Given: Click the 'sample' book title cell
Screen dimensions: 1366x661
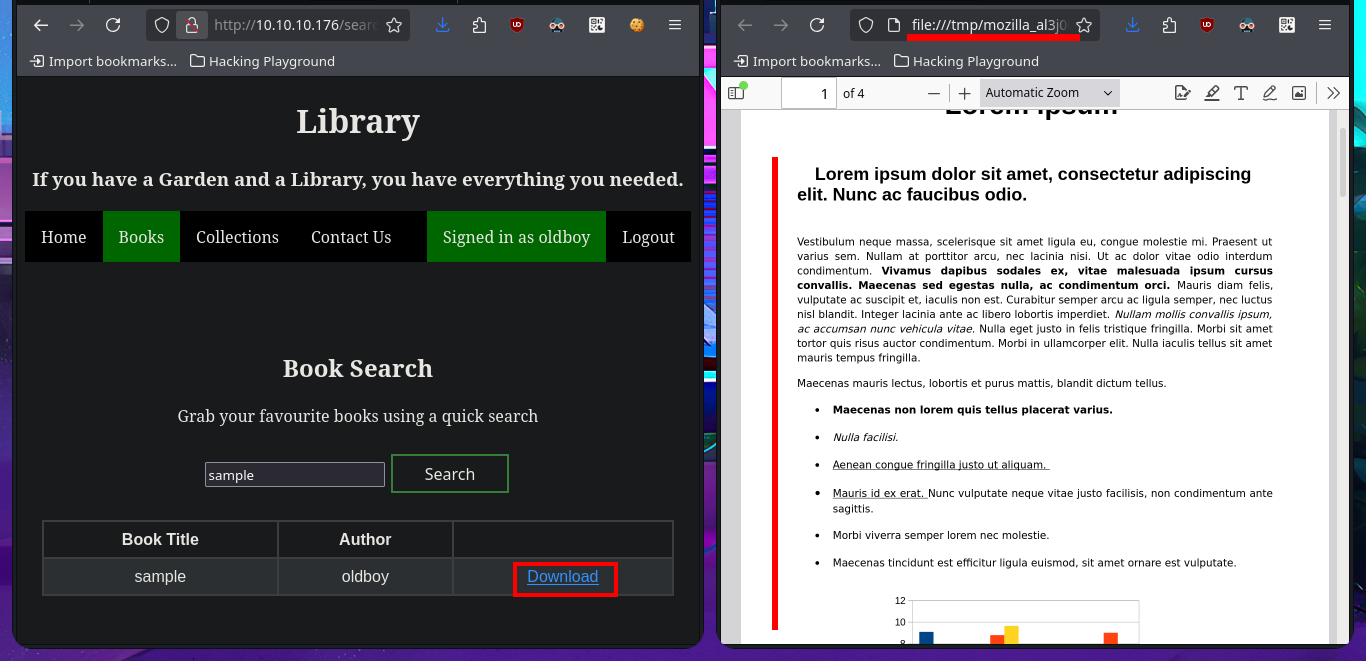Looking at the screenshot, I should 160,577.
